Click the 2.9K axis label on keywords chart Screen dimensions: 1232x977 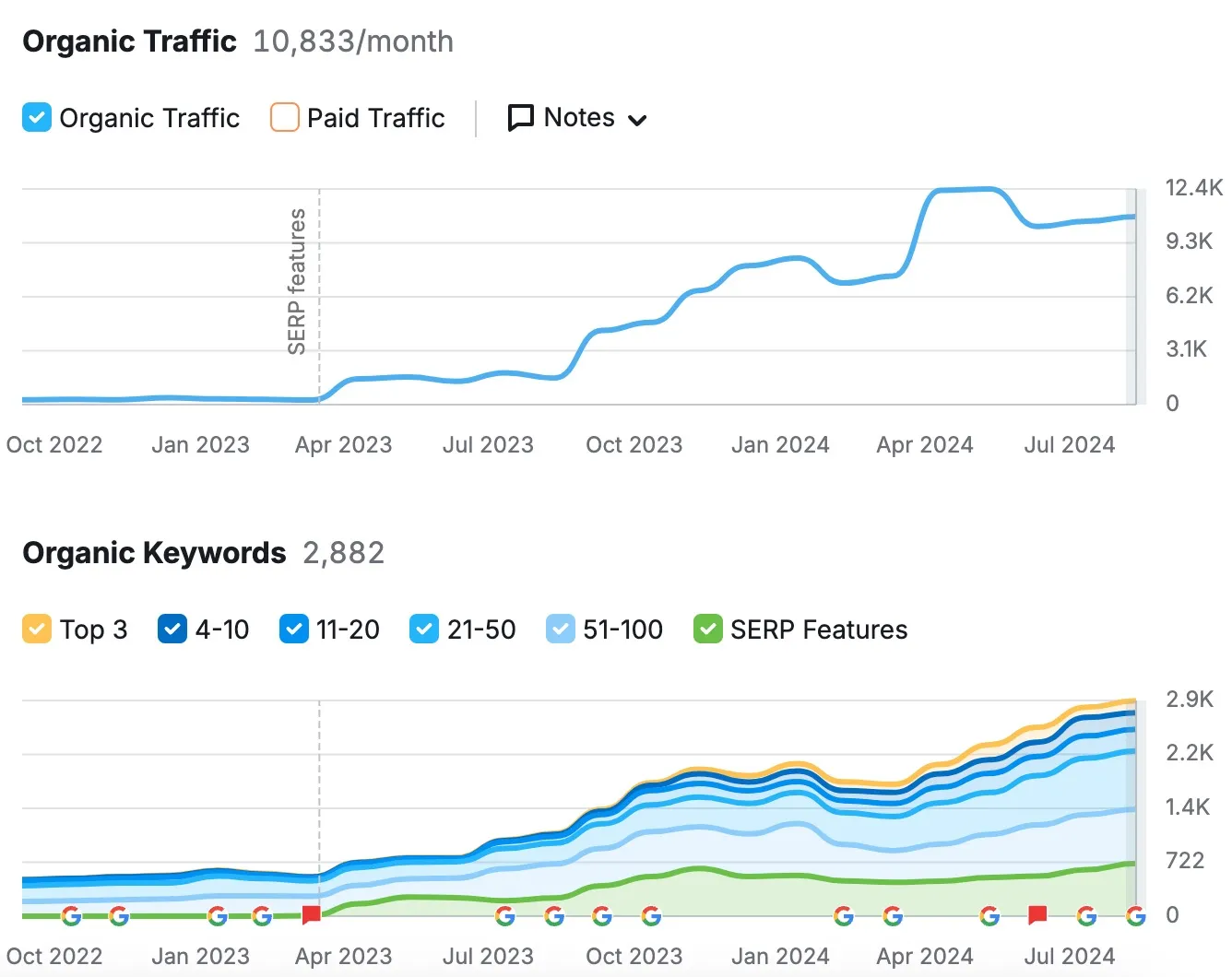point(1190,700)
